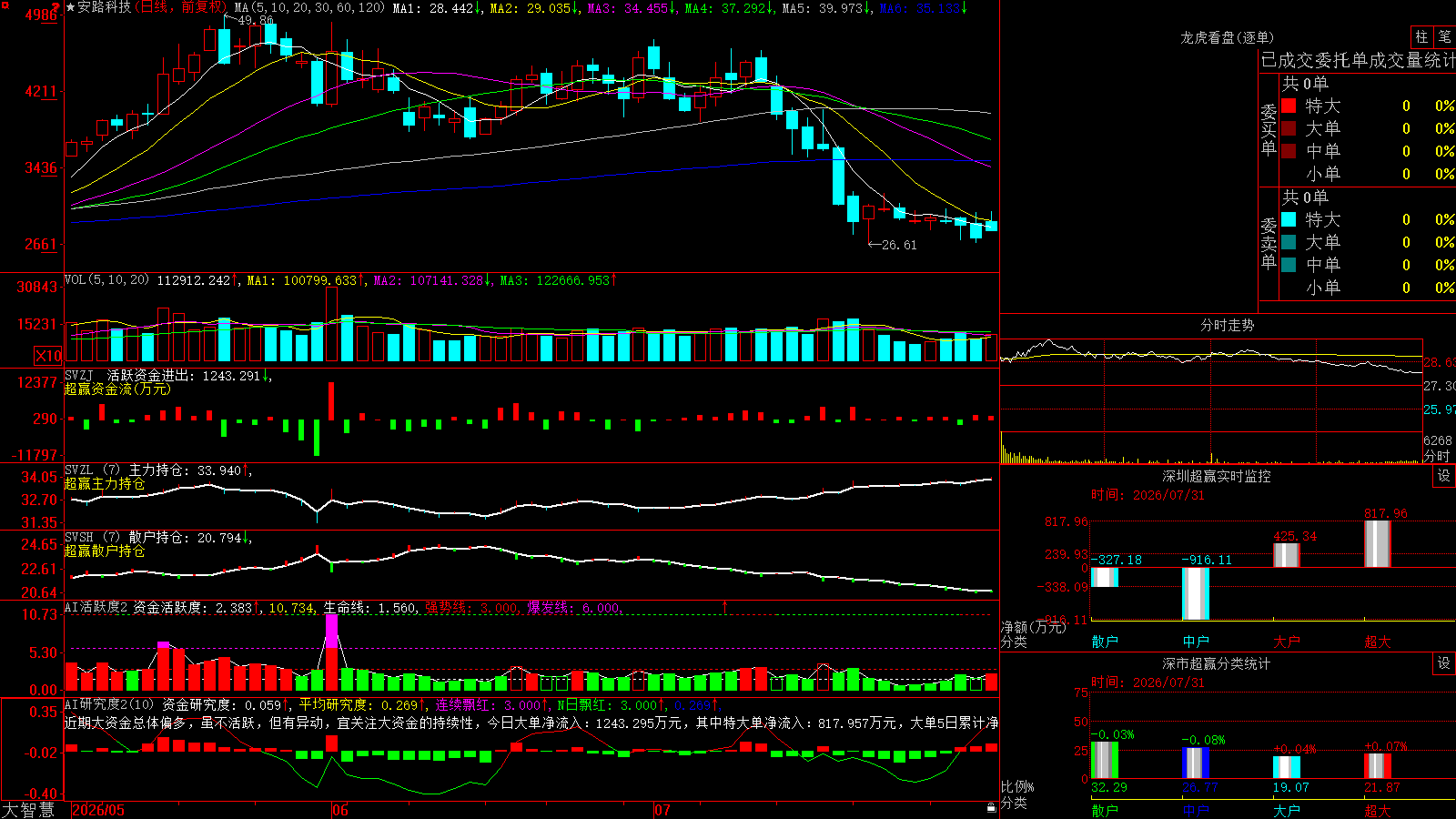Click the 已成交委托单成交量统计 header
Viewport: 1456px width, 819px height.
[1358, 60]
